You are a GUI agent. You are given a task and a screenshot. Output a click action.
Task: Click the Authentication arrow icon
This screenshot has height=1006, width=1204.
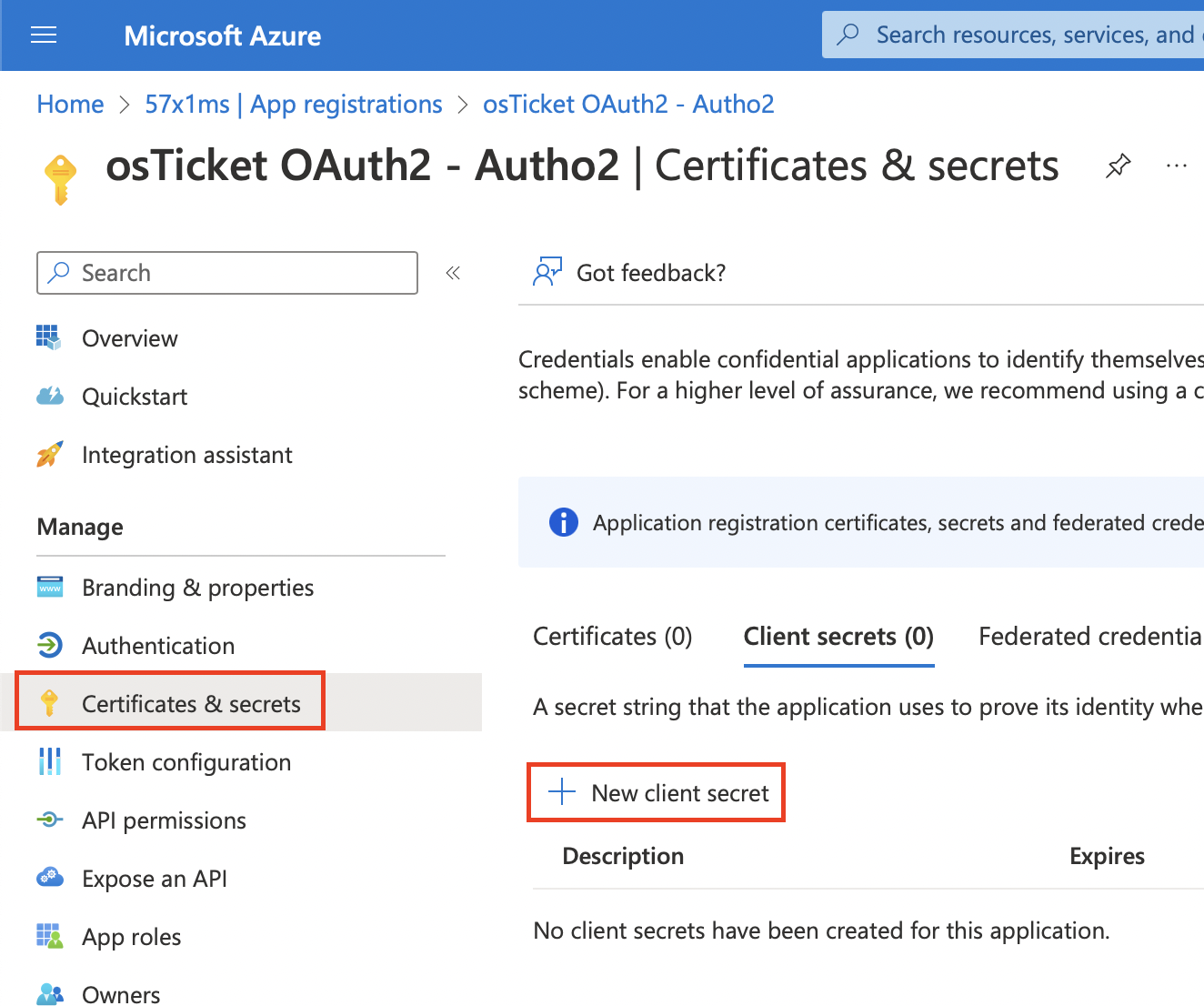pyautogui.click(x=49, y=645)
